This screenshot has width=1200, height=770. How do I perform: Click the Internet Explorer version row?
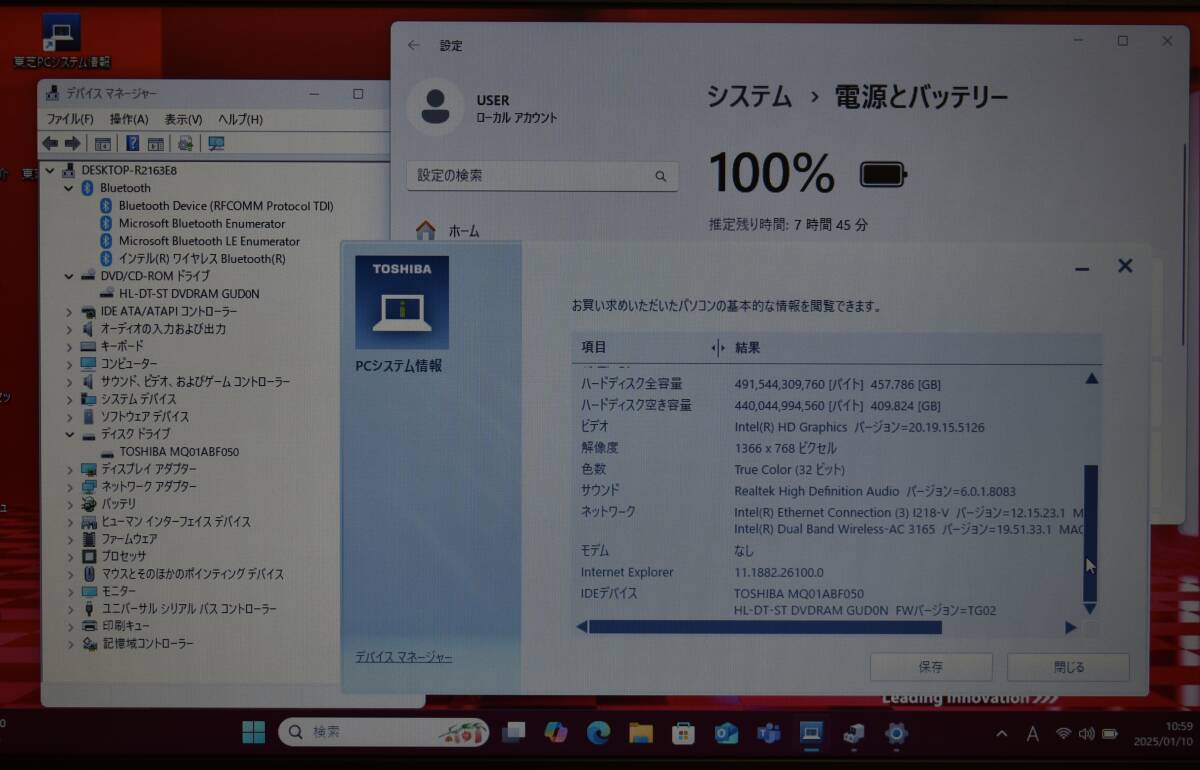(830, 572)
